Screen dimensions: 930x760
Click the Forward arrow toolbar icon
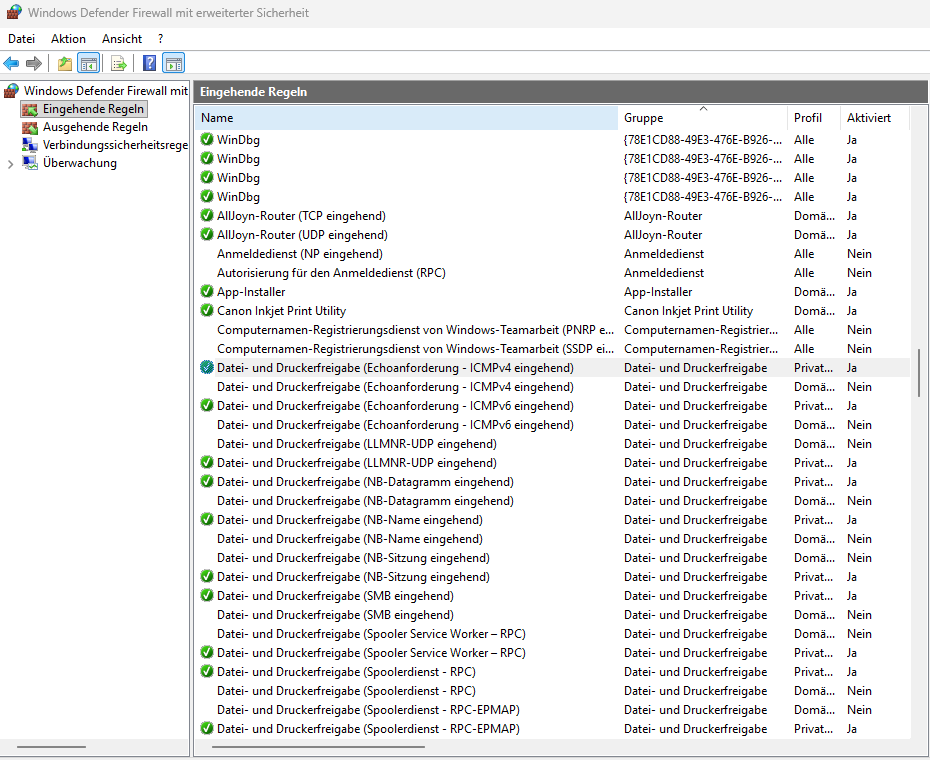pos(34,63)
